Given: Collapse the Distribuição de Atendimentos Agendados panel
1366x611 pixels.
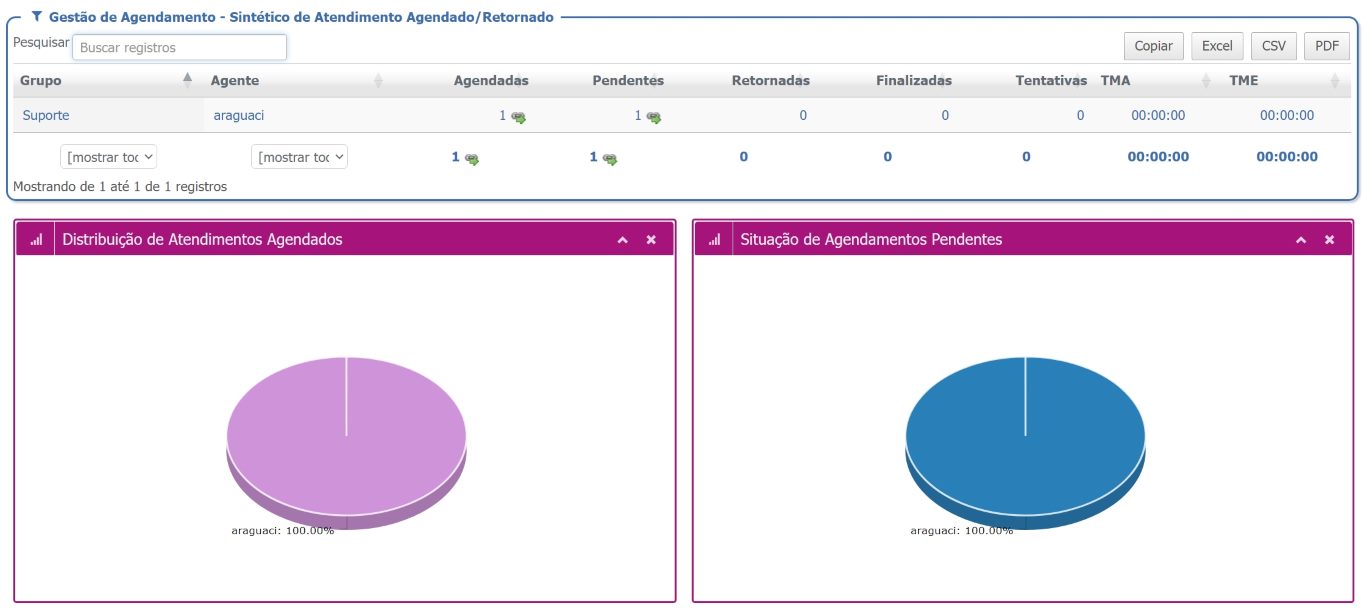Looking at the screenshot, I should coord(623,240).
